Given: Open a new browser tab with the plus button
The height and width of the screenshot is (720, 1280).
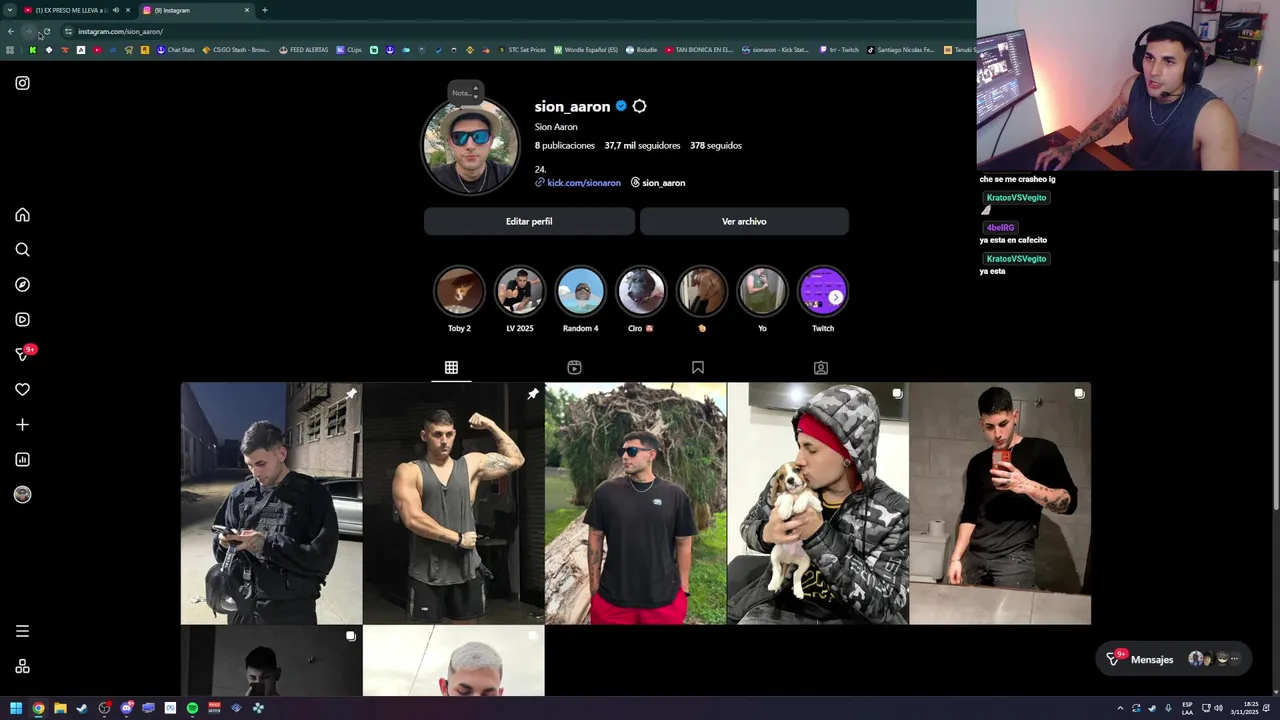Looking at the screenshot, I should point(265,10).
